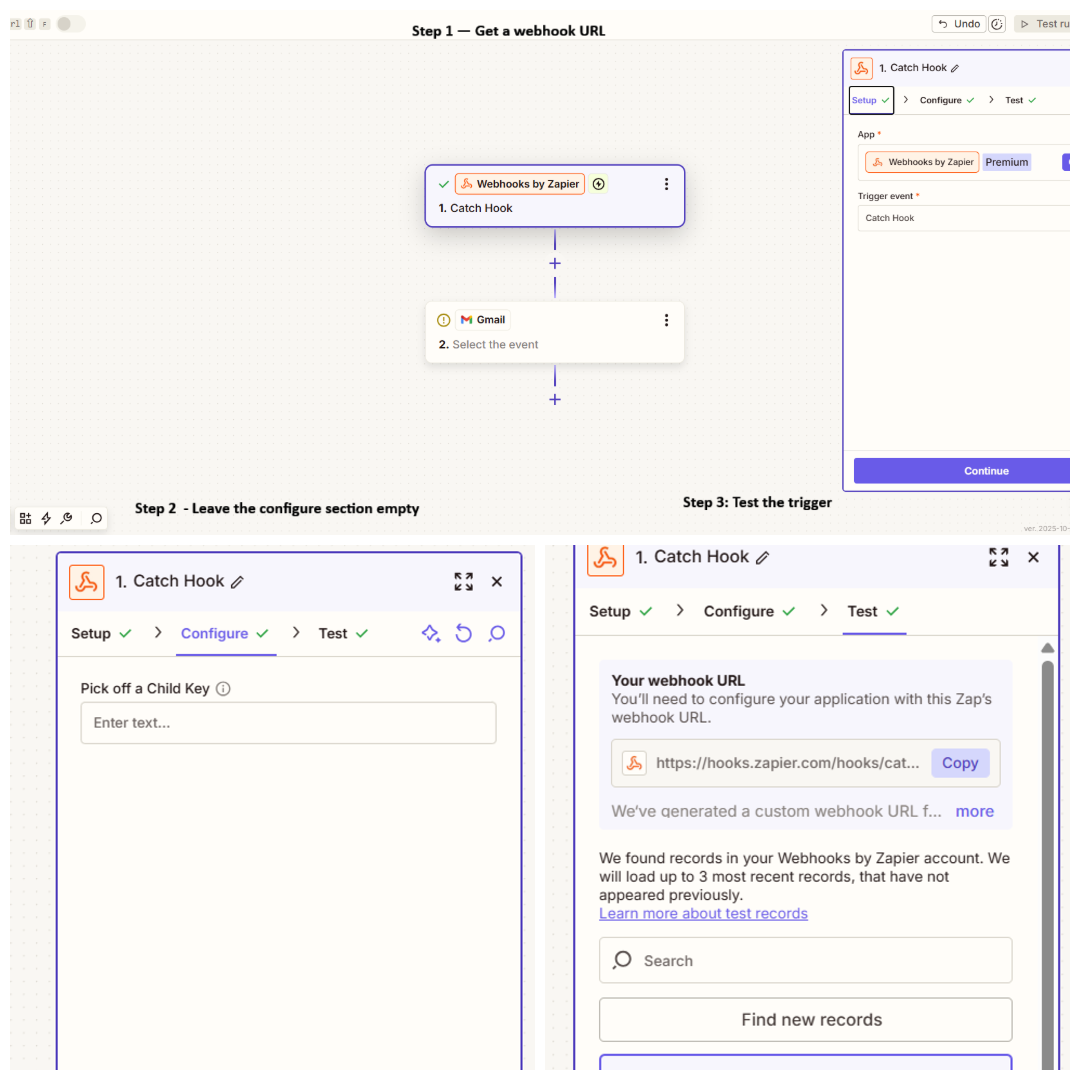This screenshot has height=1080, width=1080.
Task: Add a step between Catch Hook and Gmail
Action: [x=554, y=263]
